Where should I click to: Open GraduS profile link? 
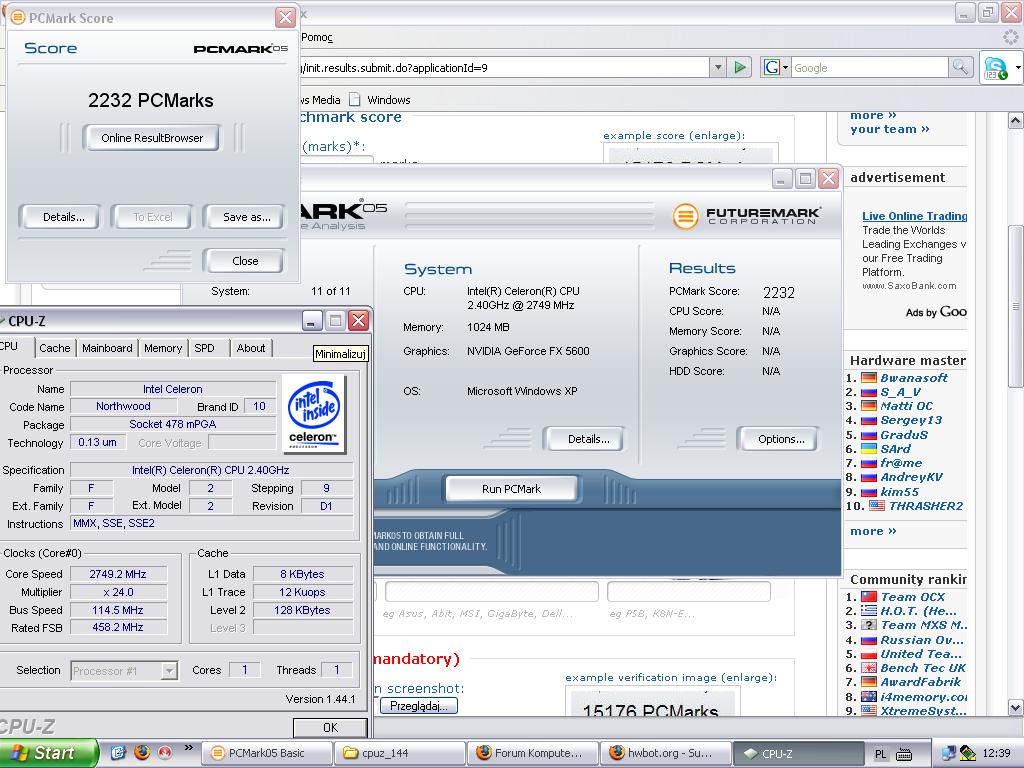904,434
